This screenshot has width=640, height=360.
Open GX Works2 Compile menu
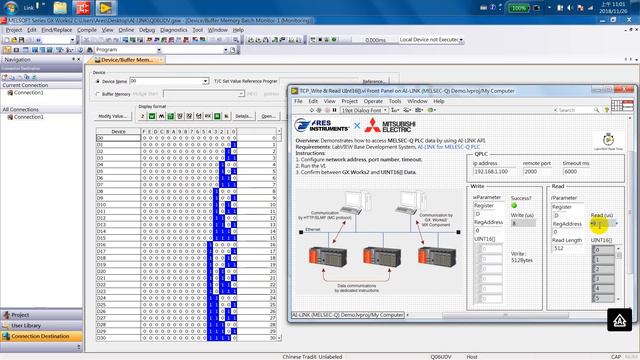[87, 30]
